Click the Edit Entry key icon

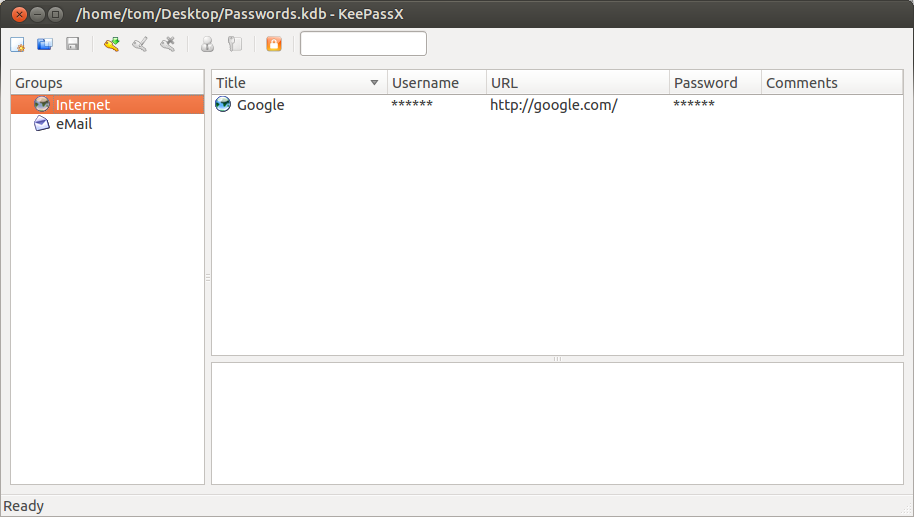140,44
